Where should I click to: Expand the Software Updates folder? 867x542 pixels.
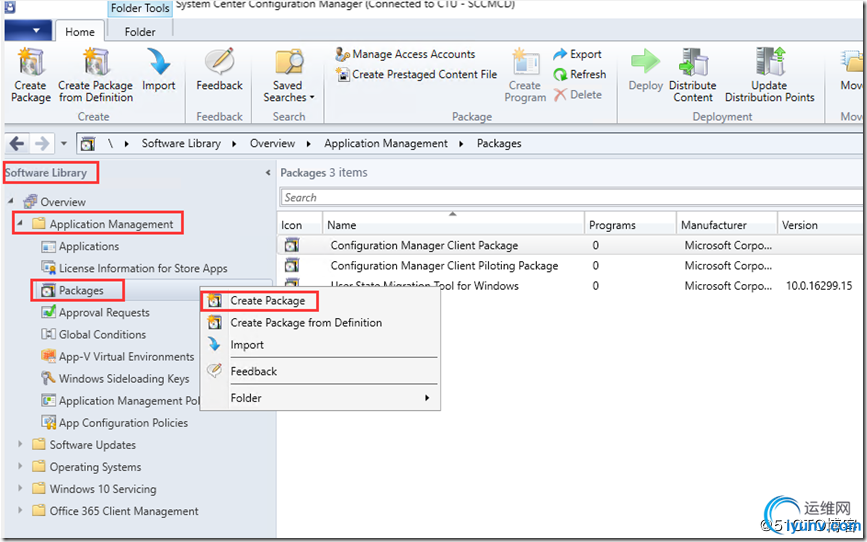20,445
